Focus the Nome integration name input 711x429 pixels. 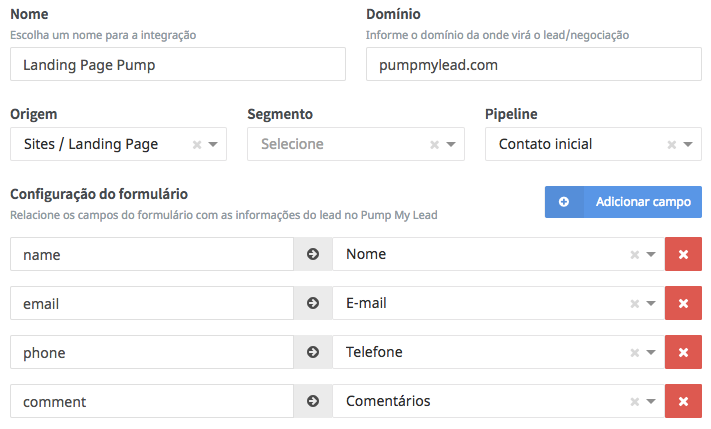pyautogui.click(x=177, y=65)
